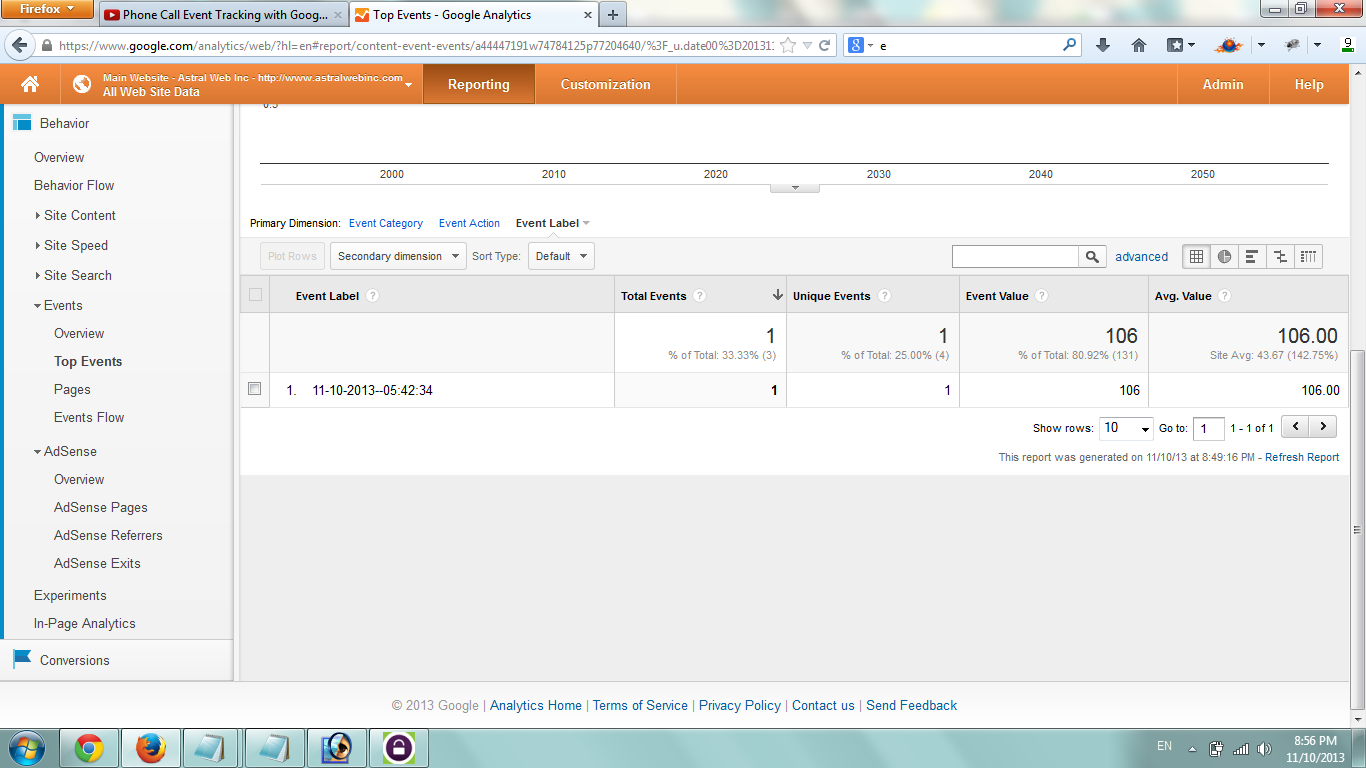The image size is (1366, 768).
Task: Switch to the Pivot table view
Action: coord(1308,256)
